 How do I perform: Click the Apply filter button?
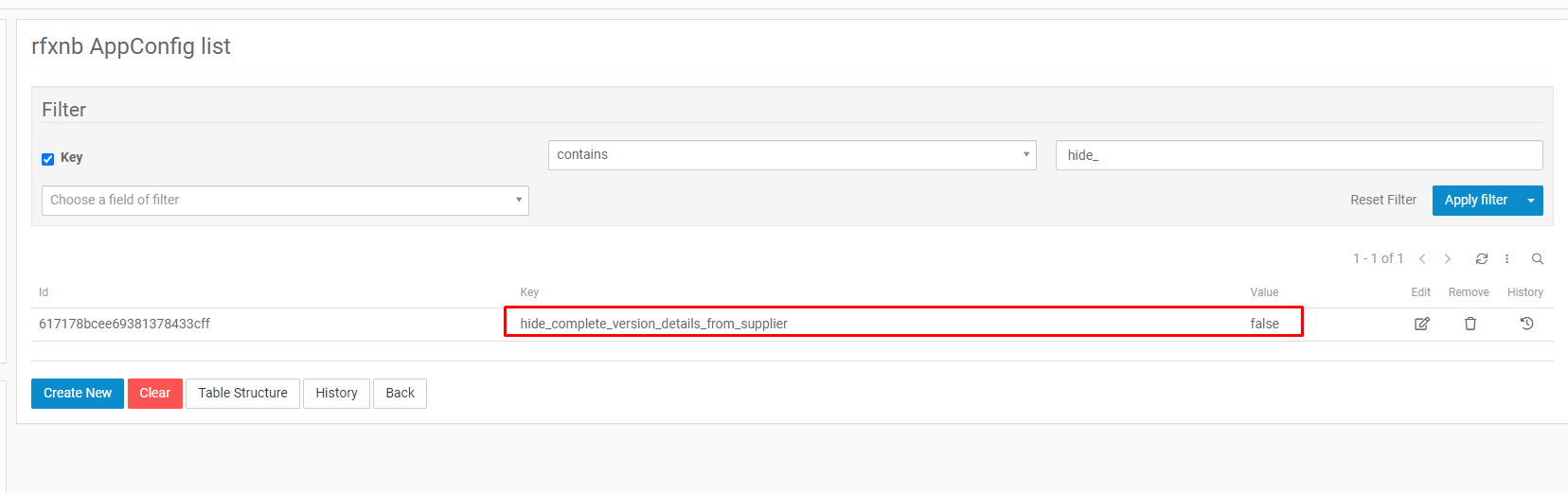[1475, 201]
